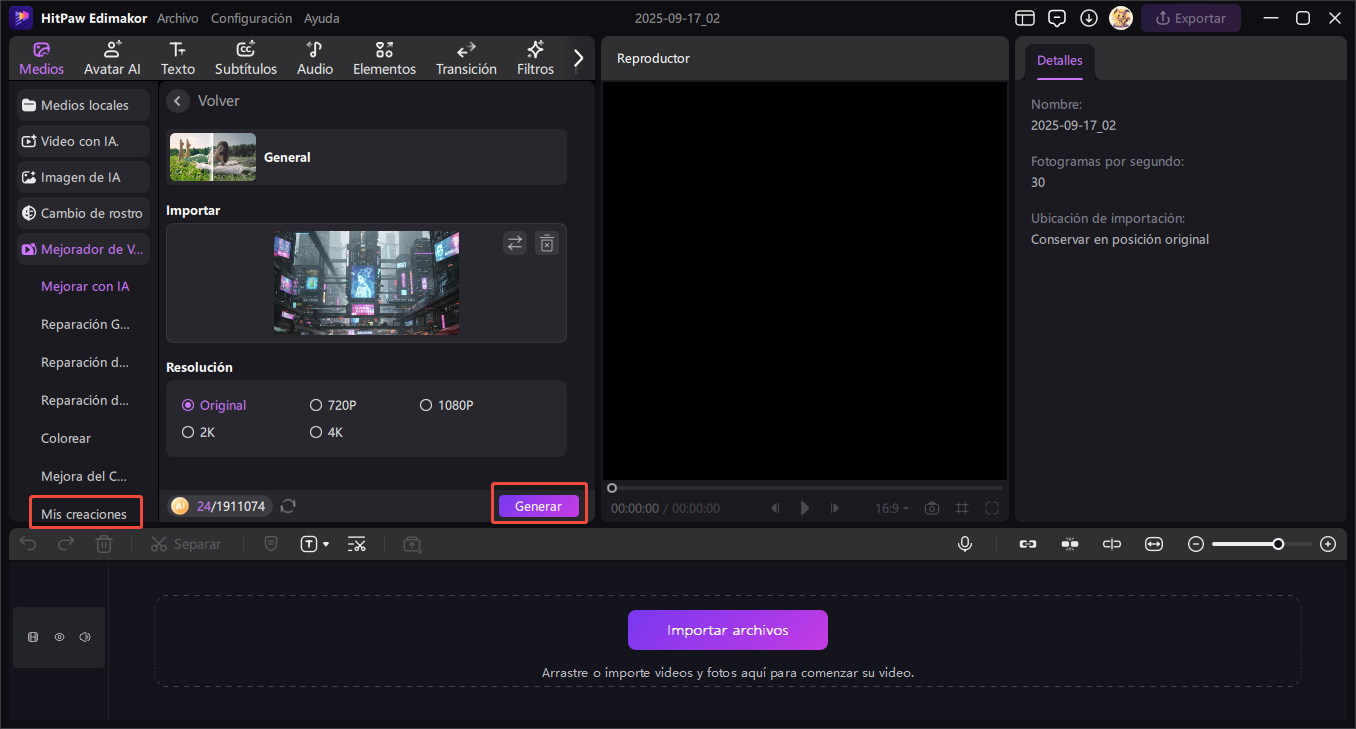Image resolution: width=1356 pixels, height=729 pixels.
Task: Click the snapshot camera icon in player
Action: pyautogui.click(x=932, y=508)
